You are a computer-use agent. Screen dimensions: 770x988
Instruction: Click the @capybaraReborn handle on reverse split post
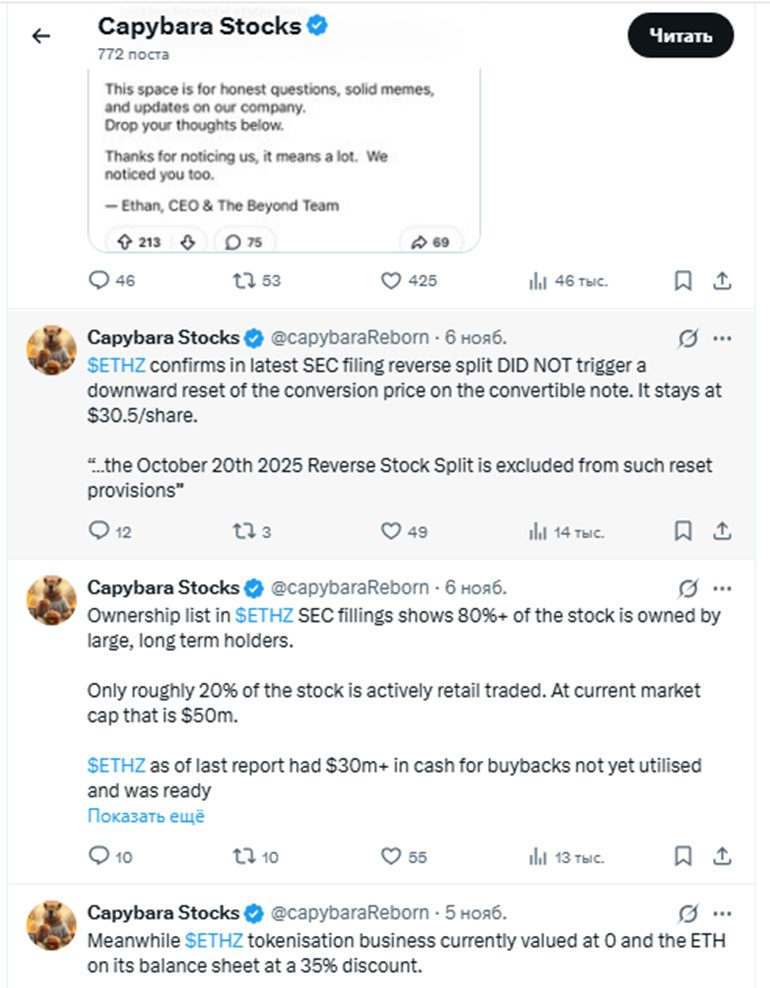350,338
